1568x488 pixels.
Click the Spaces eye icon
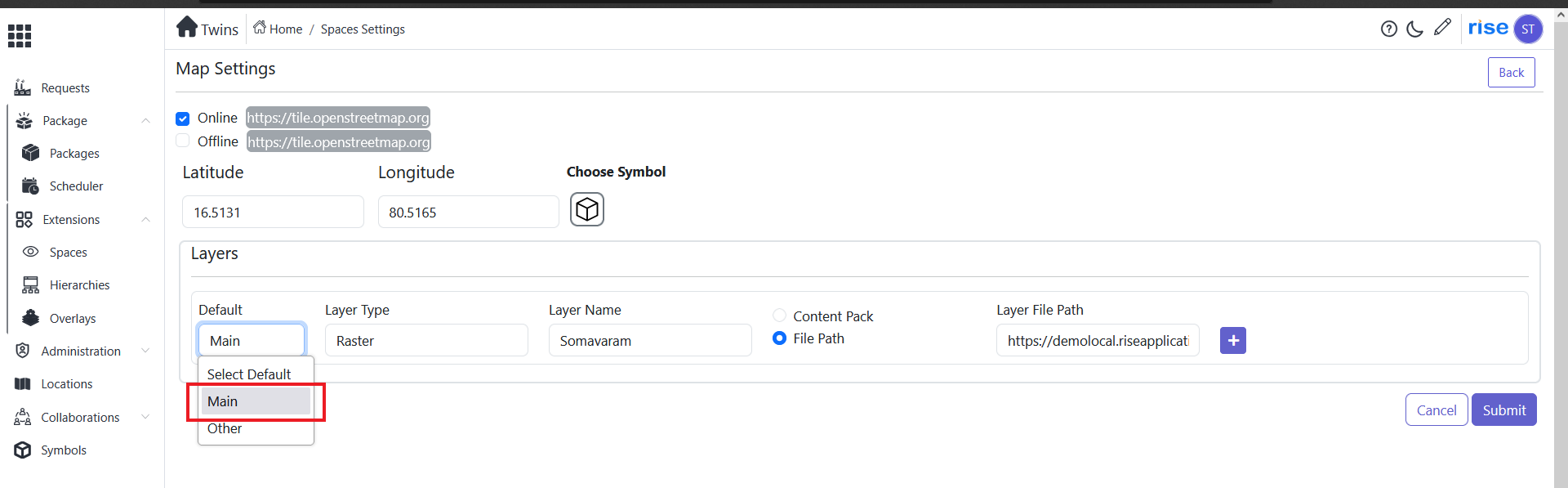(31, 252)
